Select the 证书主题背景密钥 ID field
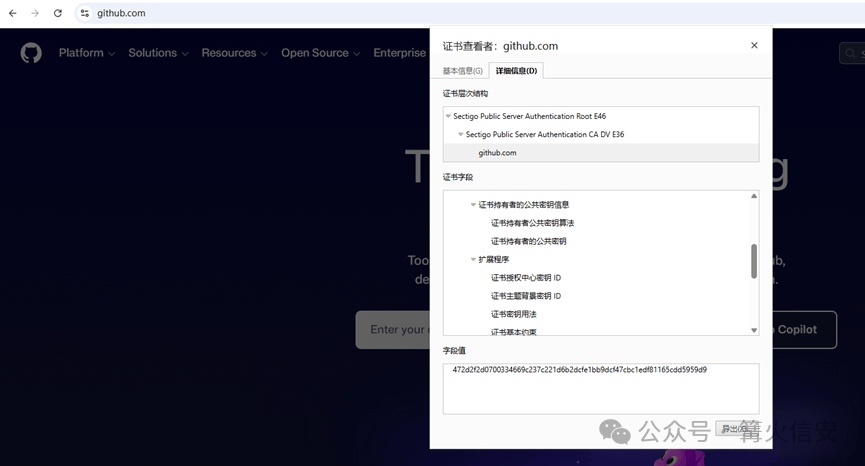865x466 pixels. (x=526, y=296)
